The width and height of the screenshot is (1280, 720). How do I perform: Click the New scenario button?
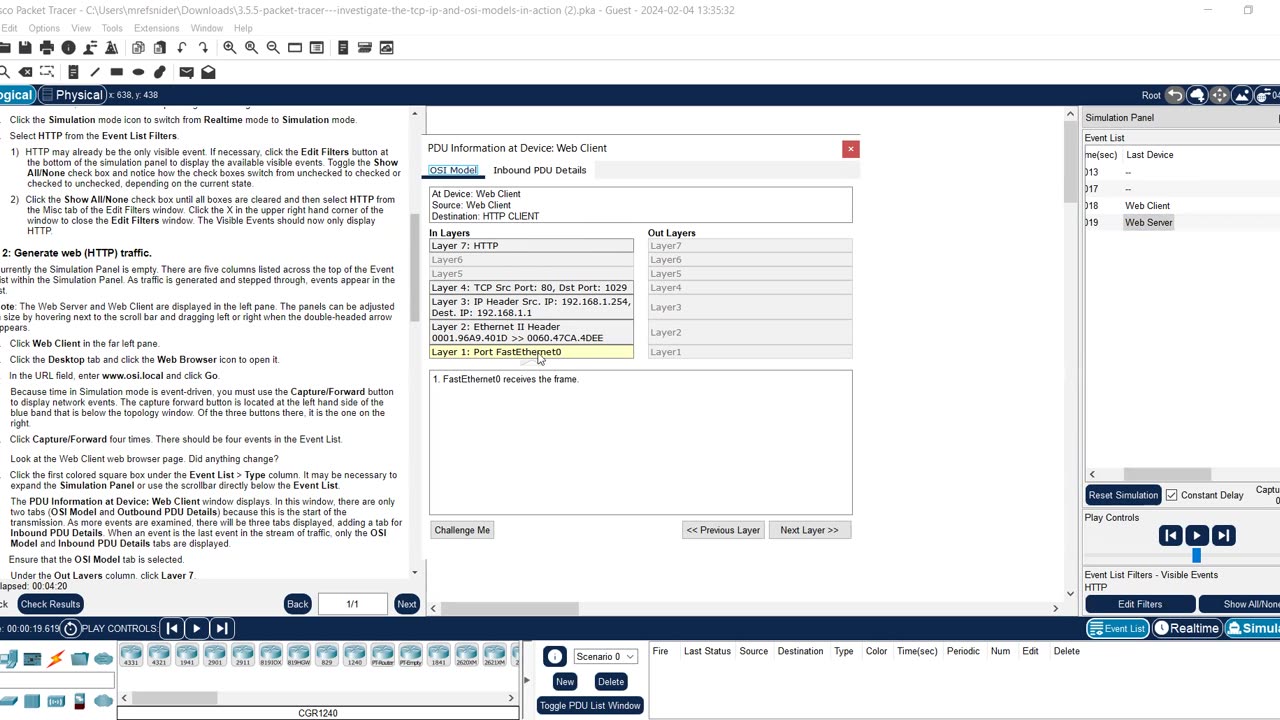point(565,682)
